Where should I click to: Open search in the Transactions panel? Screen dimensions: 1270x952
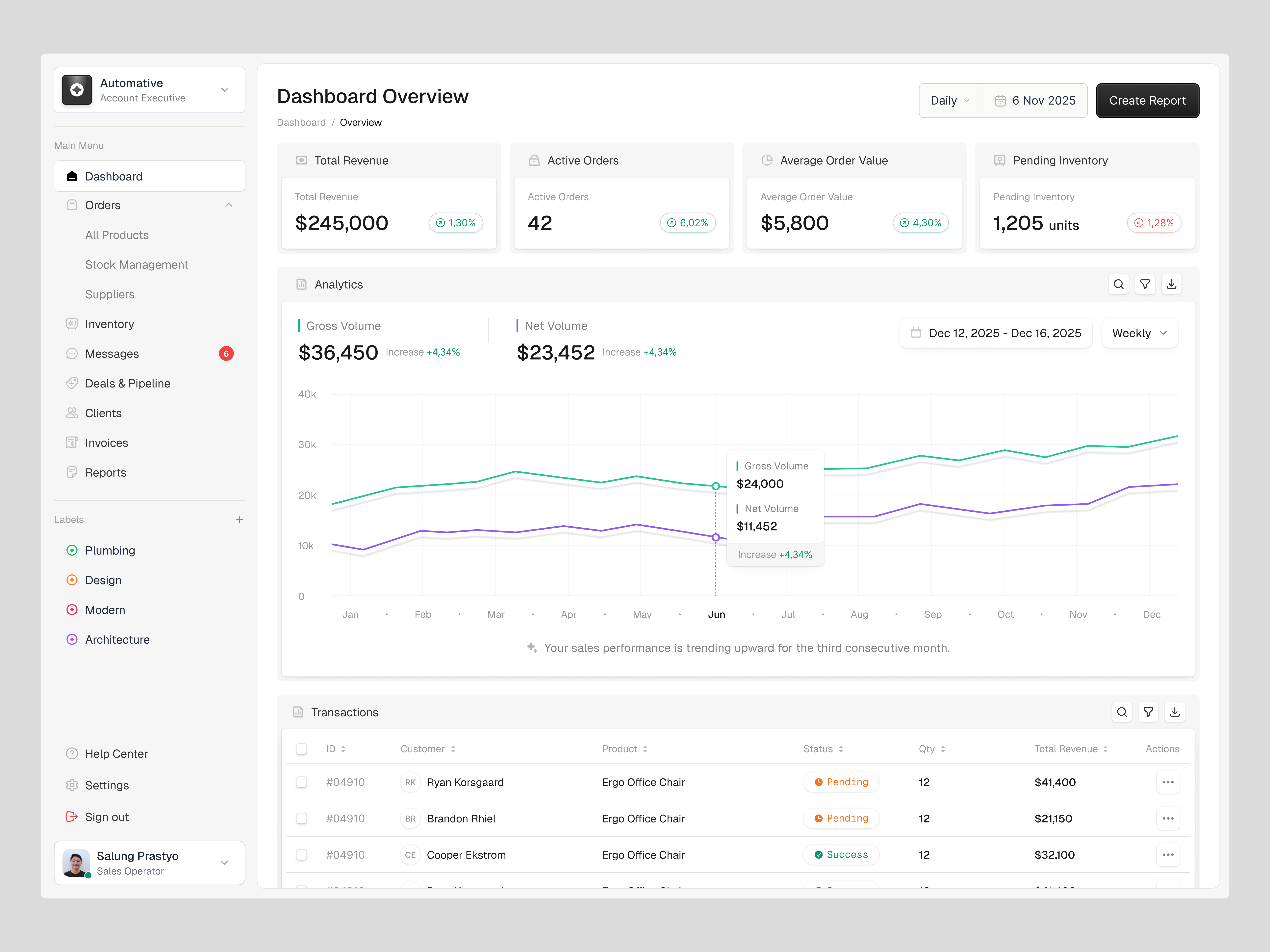pos(1122,712)
